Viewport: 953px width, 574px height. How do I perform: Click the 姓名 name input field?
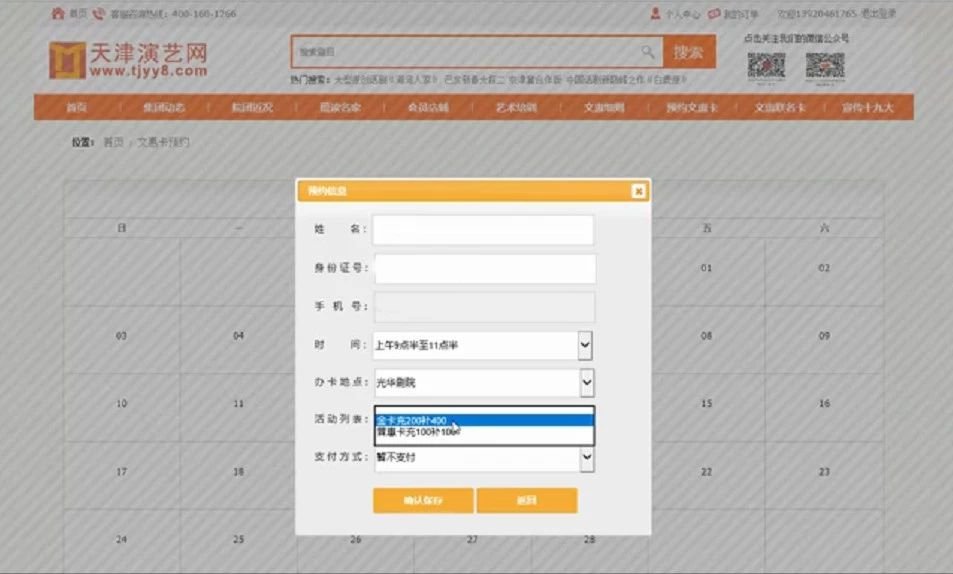pyautogui.click(x=483, y=230)
